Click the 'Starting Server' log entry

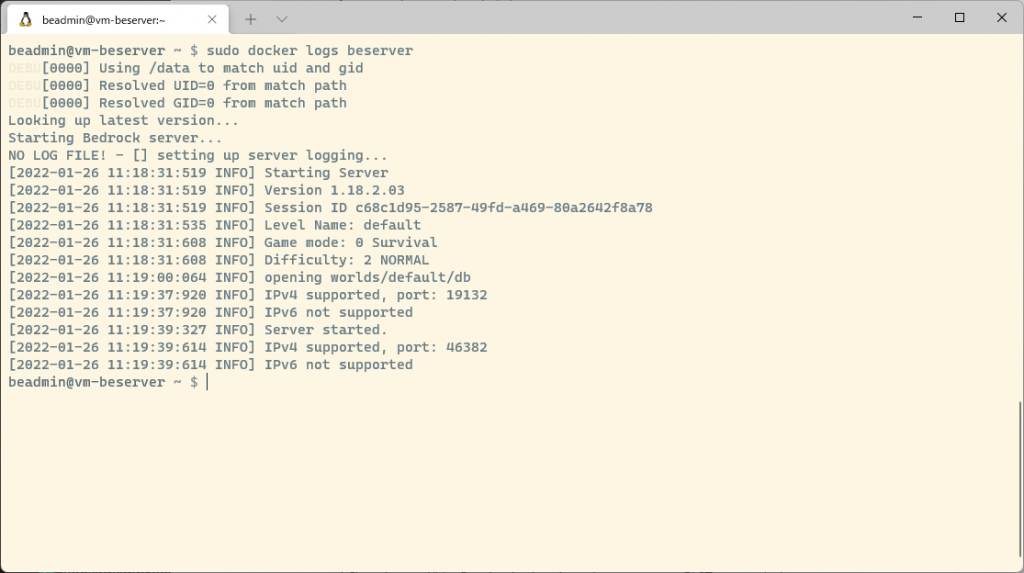tap(198, 172)
